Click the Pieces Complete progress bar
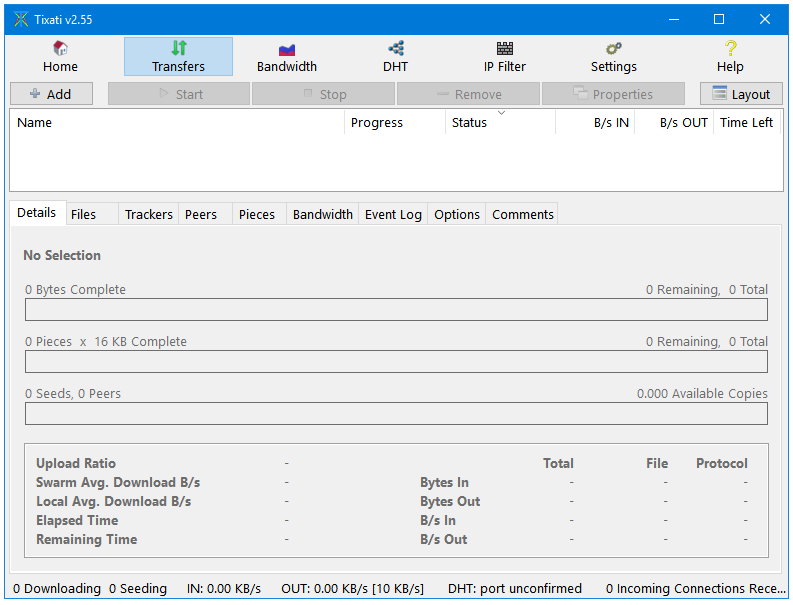The height and width of the screenshot is (605, 793). point(396,362)
